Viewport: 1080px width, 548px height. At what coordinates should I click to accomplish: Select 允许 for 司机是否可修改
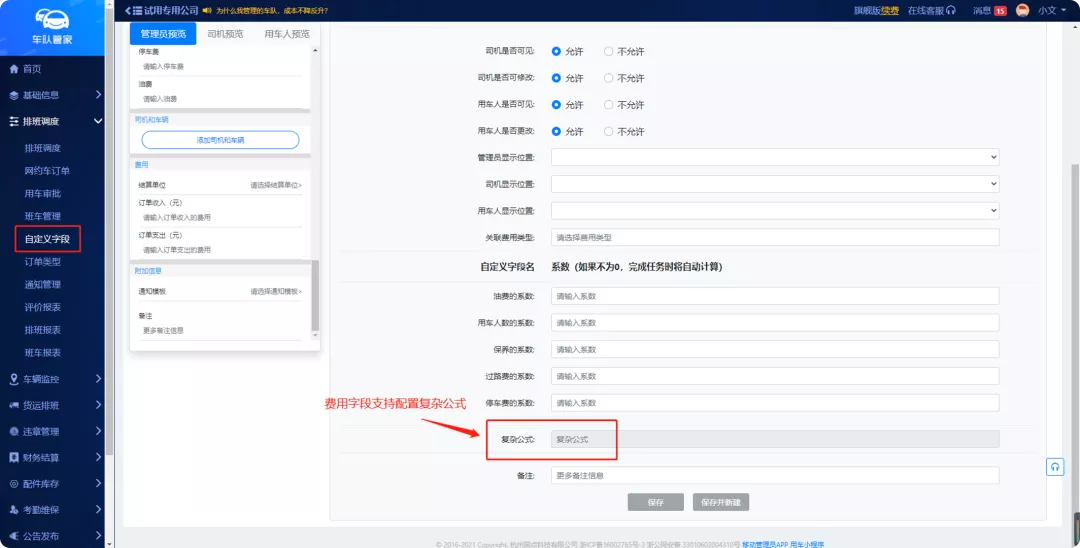pyautogui.click(x=557, y=78)
